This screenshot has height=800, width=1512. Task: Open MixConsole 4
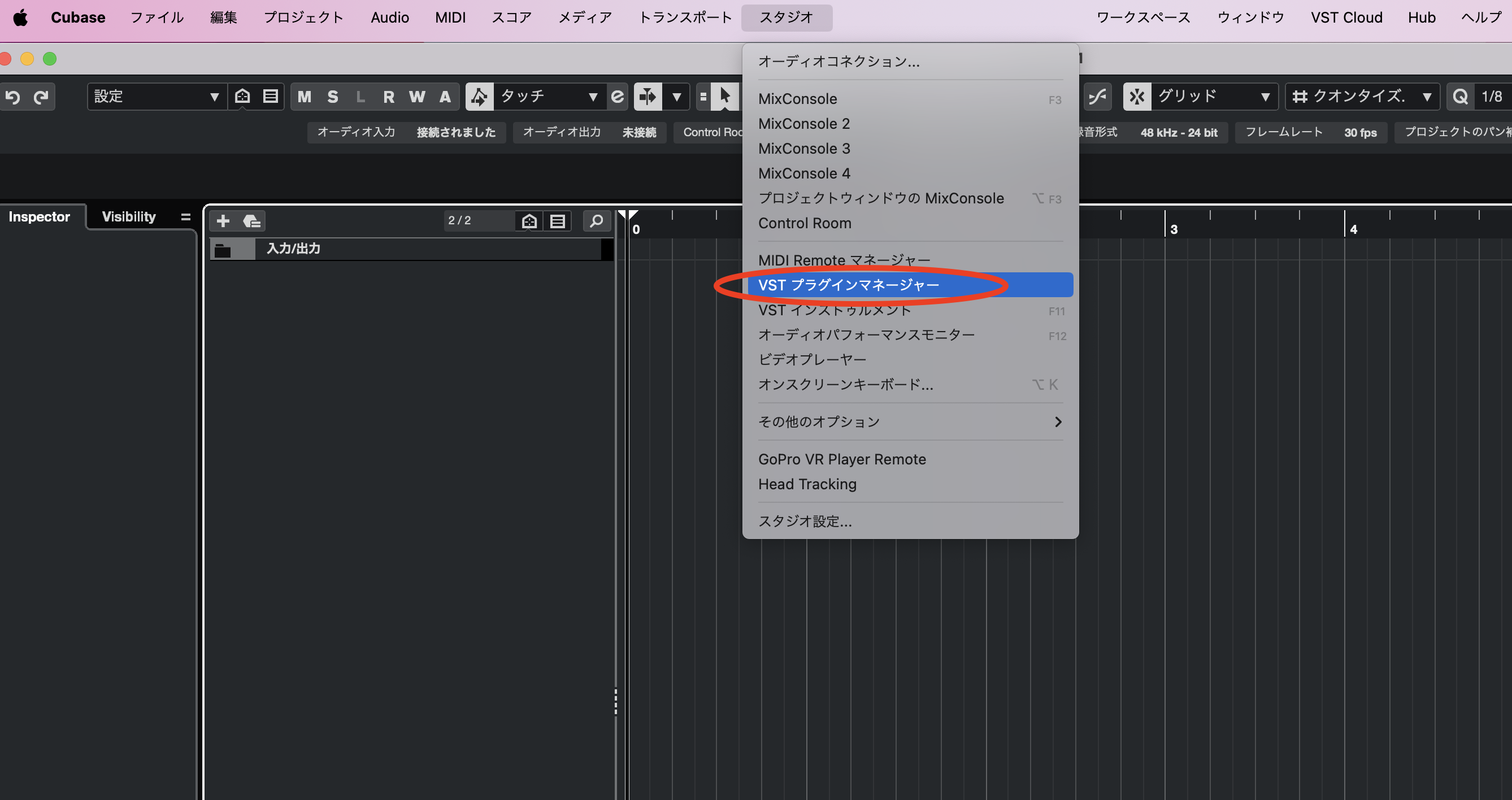click(x=910, y=173)
